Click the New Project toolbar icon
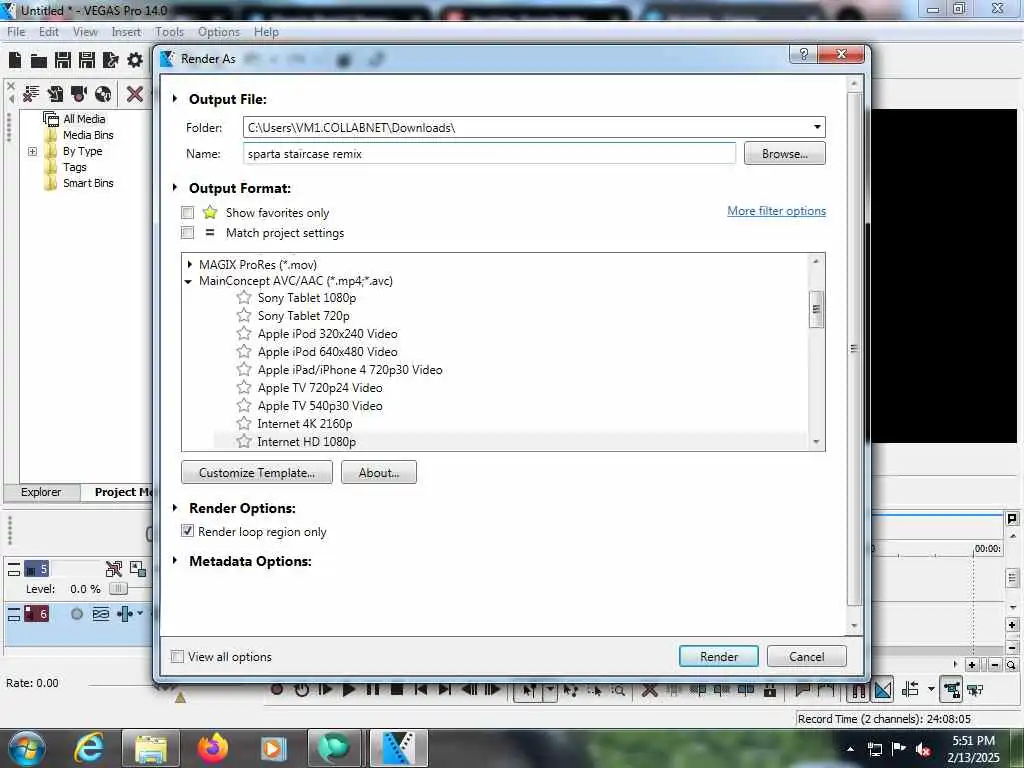The image size is (1024, 768). [x=14, y=61]
